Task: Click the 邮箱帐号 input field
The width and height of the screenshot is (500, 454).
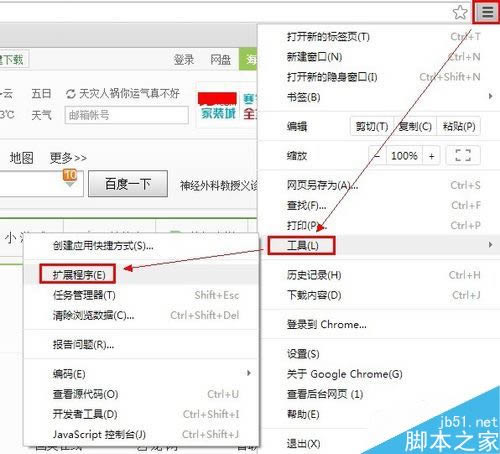Action: 127,115
